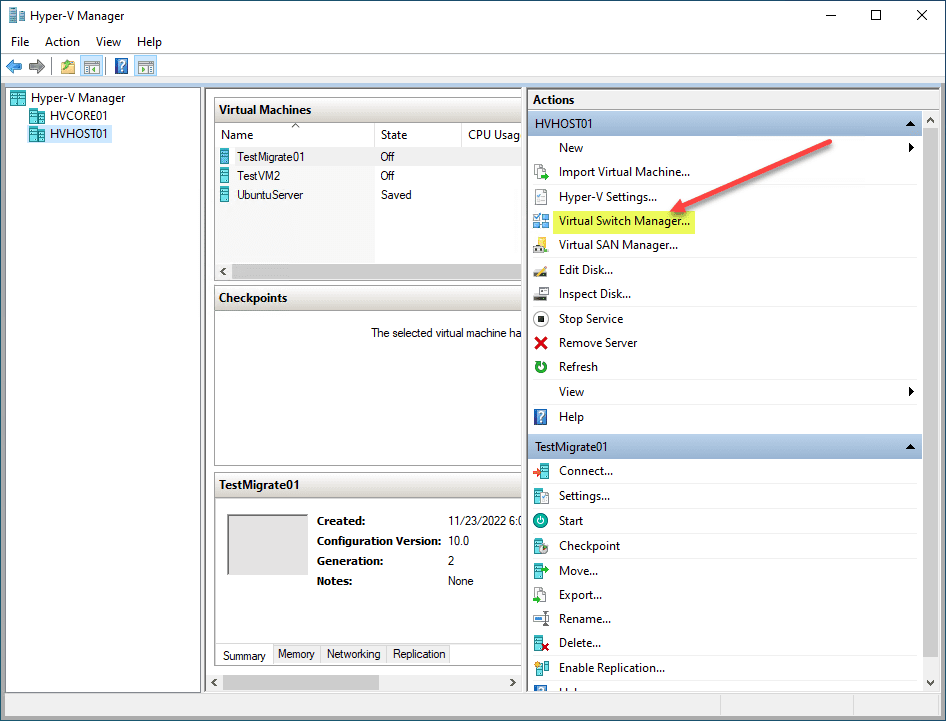Image resolution: width=946 pixels, height=721 pixels.
Task: Switch to the Networking tab
Action: click(354, 654)
